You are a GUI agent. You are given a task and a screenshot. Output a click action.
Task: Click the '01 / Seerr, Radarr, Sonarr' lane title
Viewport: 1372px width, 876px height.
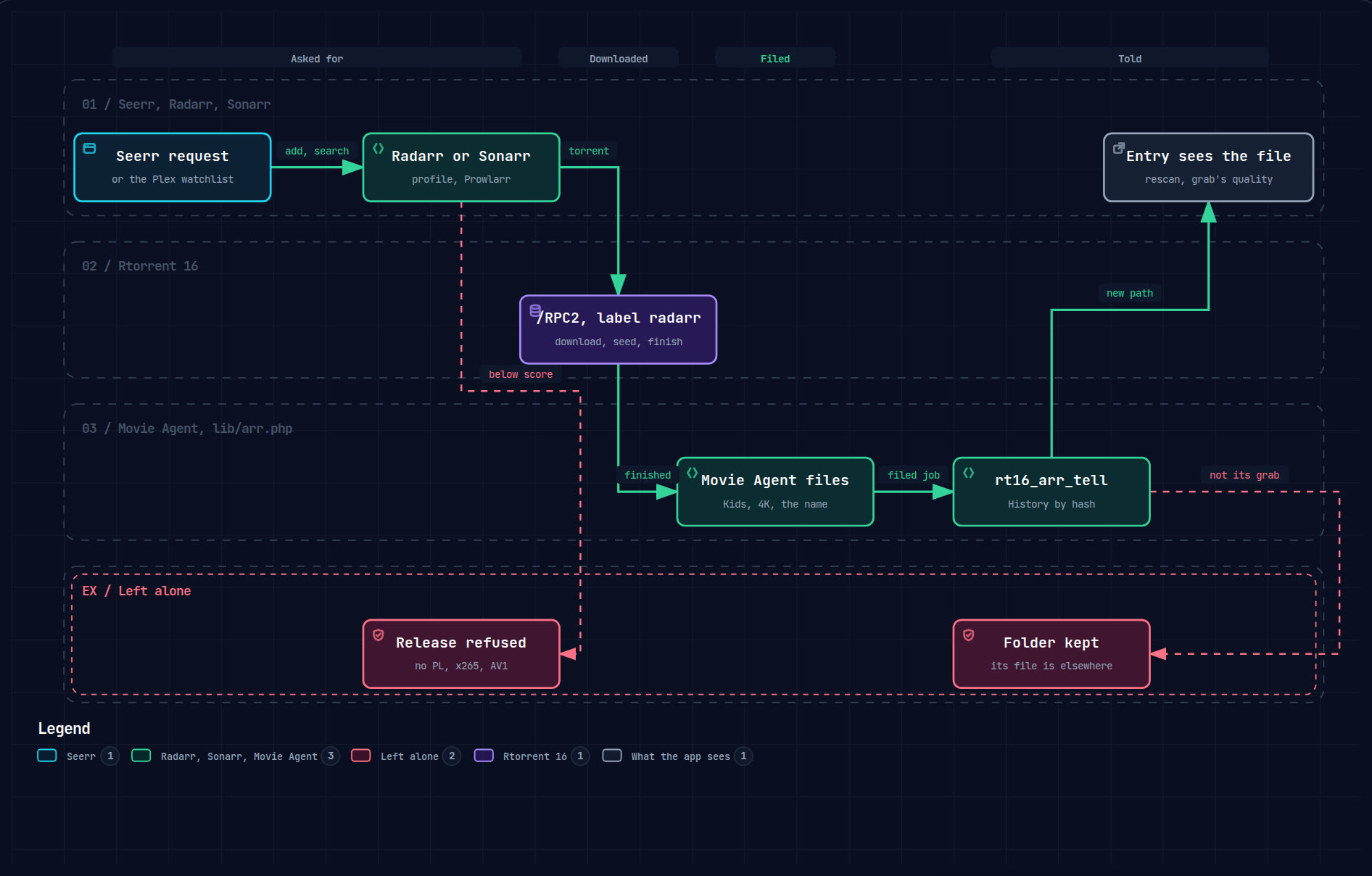coord(176,104)
